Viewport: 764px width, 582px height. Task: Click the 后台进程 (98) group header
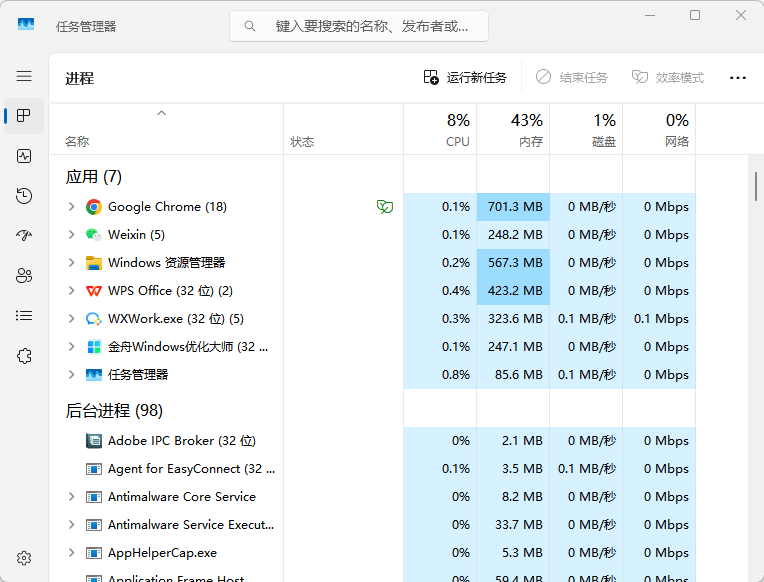[x=114, y=410]
